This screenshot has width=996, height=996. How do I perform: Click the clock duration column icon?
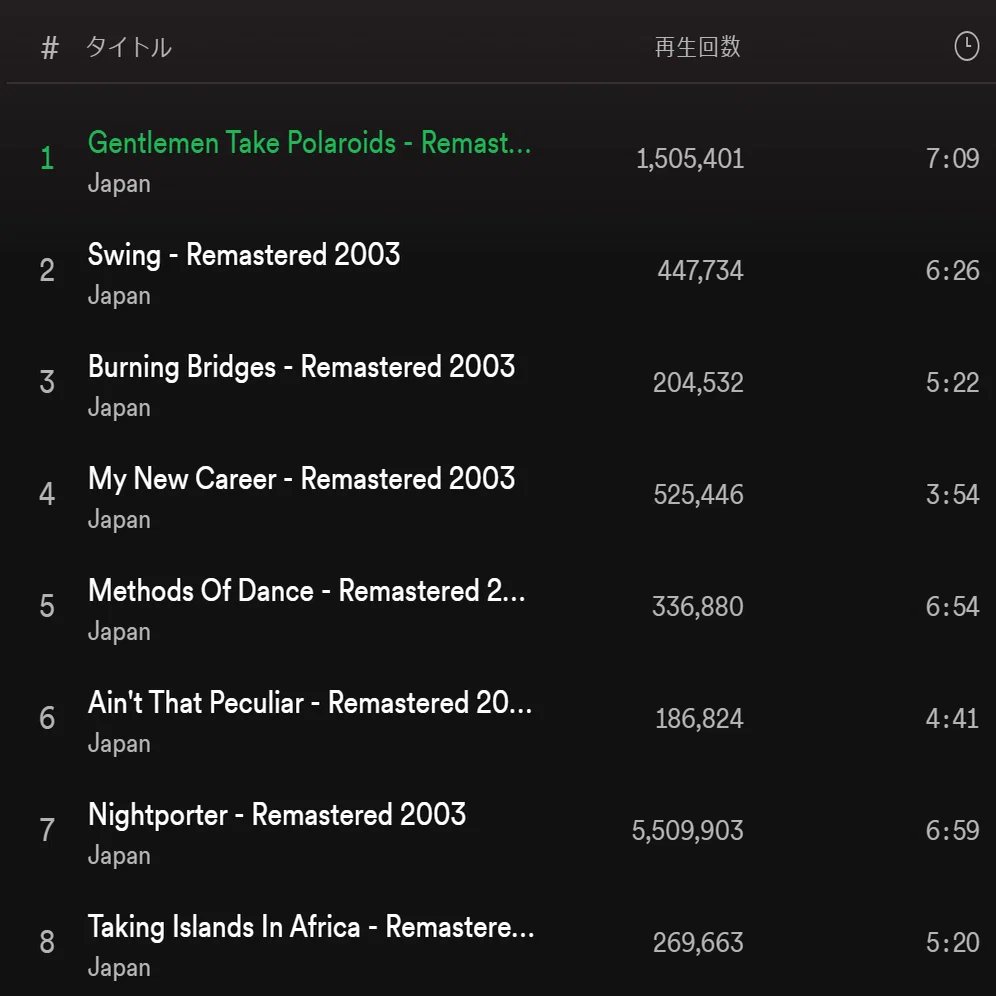pyautogui.click(x=966, y=46)
